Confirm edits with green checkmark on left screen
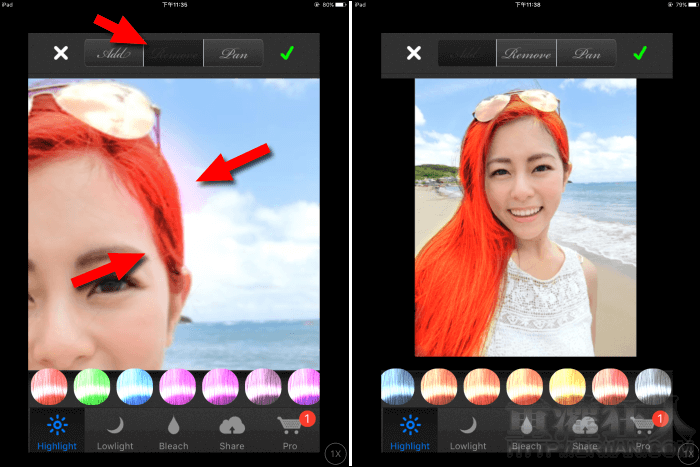The image size is (700, 467). [x=288, y=53]
